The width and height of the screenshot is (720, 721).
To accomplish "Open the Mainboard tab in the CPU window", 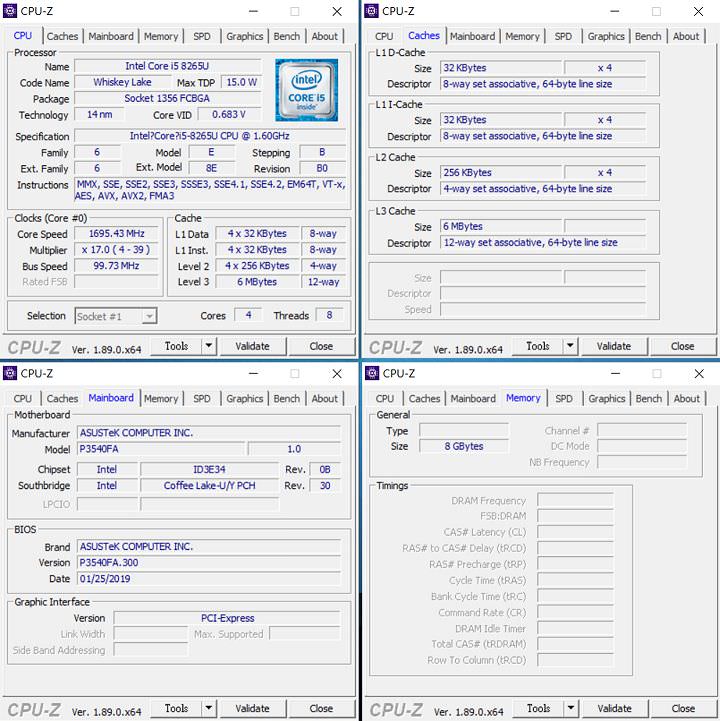I will click(x=111, y=36).
